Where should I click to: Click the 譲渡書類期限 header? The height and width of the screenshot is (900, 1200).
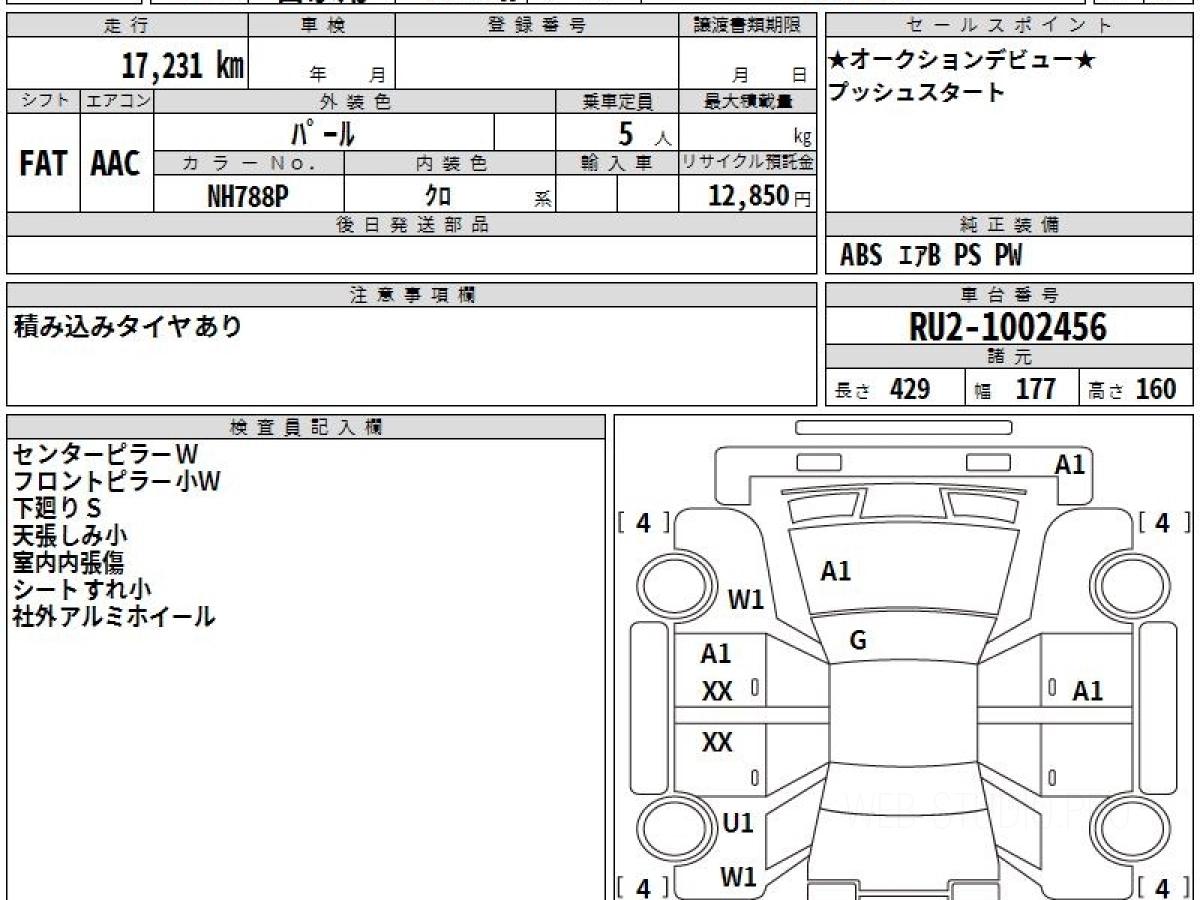(746, 26)
